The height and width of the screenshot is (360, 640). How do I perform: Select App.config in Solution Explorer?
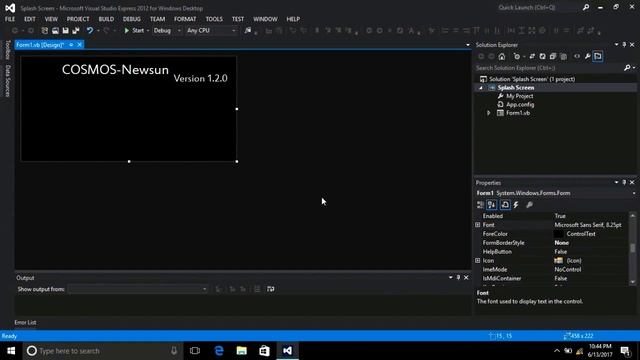(x=520, y=105)
